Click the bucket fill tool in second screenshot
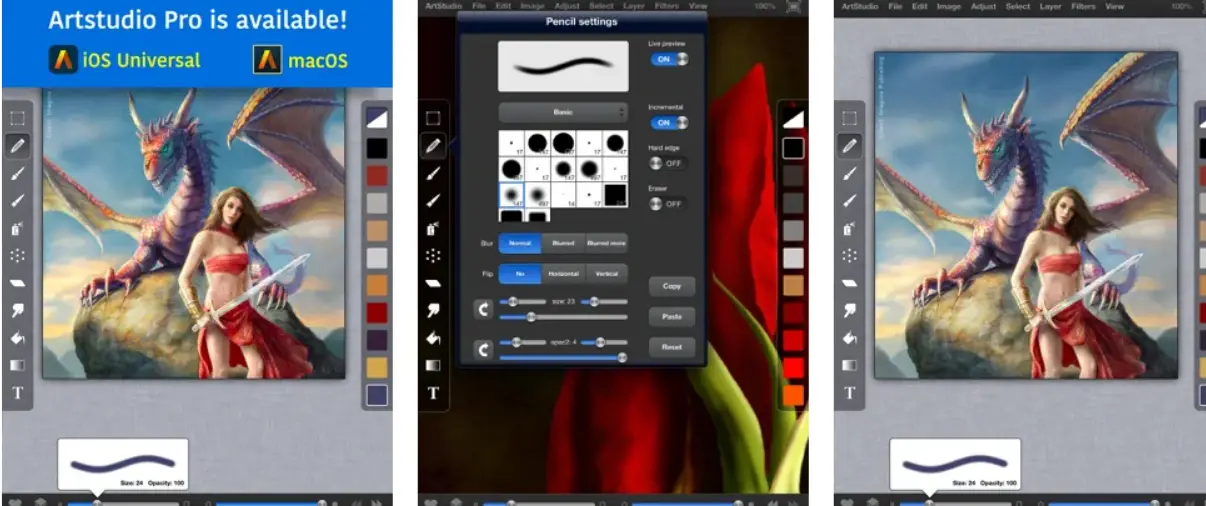 (x=433, y=338)
